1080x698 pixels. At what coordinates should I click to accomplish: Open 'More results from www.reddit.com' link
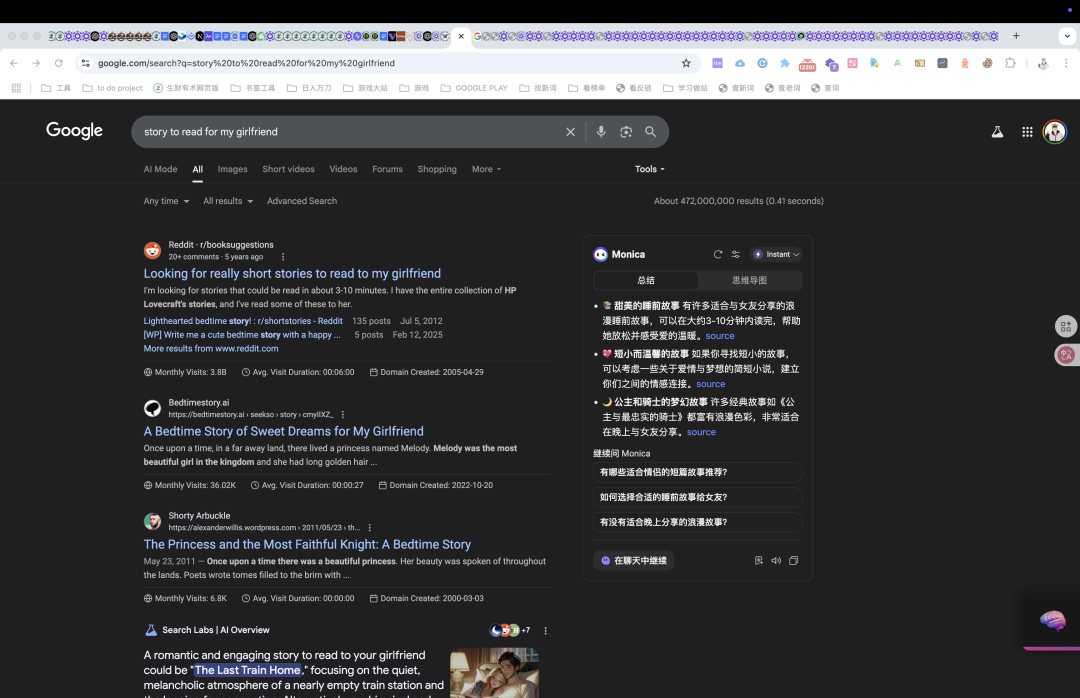[x=211, y=349]
